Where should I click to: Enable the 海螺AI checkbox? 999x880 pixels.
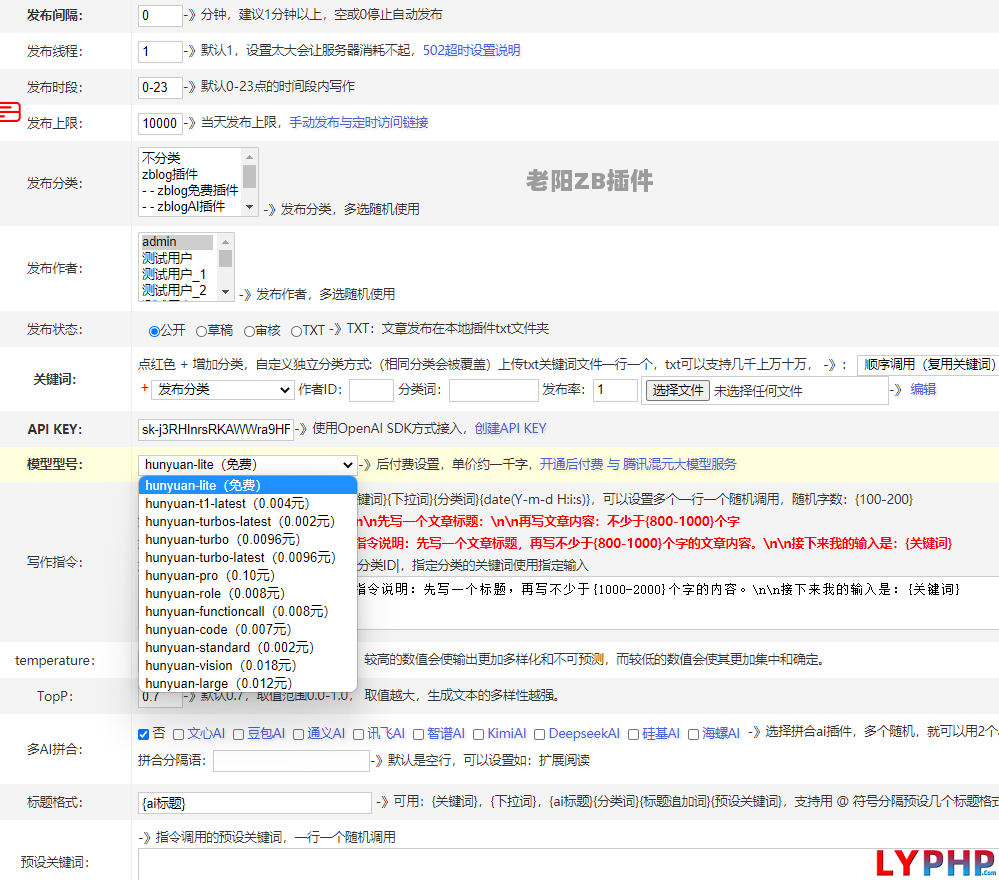tap(693, 734)
